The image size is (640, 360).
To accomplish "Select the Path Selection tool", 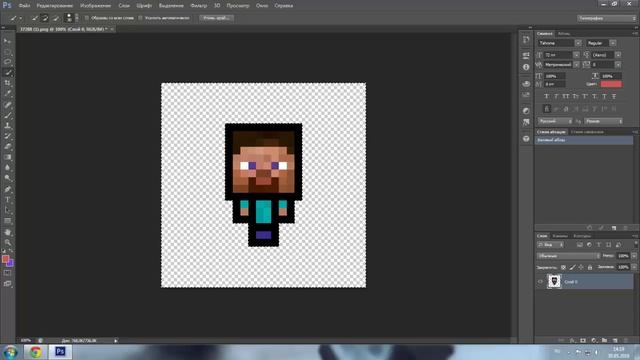I will point(7,211).
